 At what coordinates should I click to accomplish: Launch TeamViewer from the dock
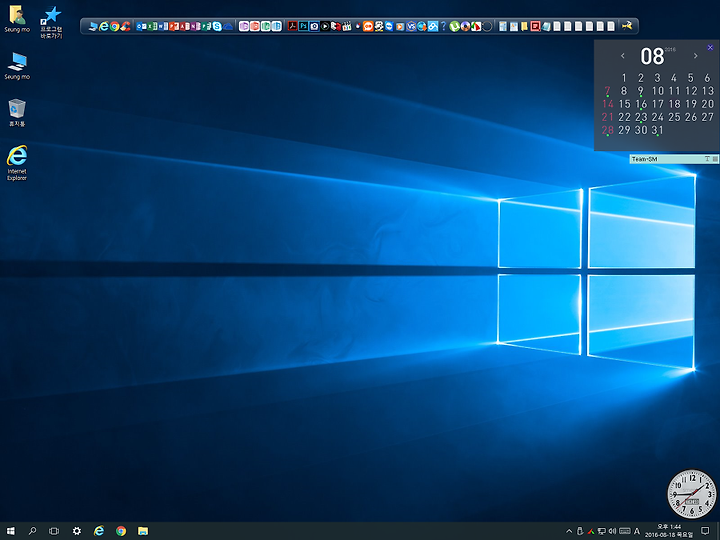[x=389, y=26]
